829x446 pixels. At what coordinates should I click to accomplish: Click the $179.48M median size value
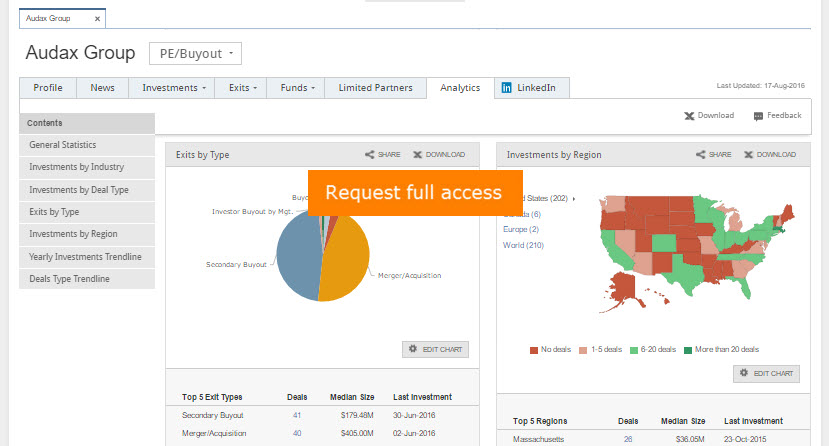[357, 415]
